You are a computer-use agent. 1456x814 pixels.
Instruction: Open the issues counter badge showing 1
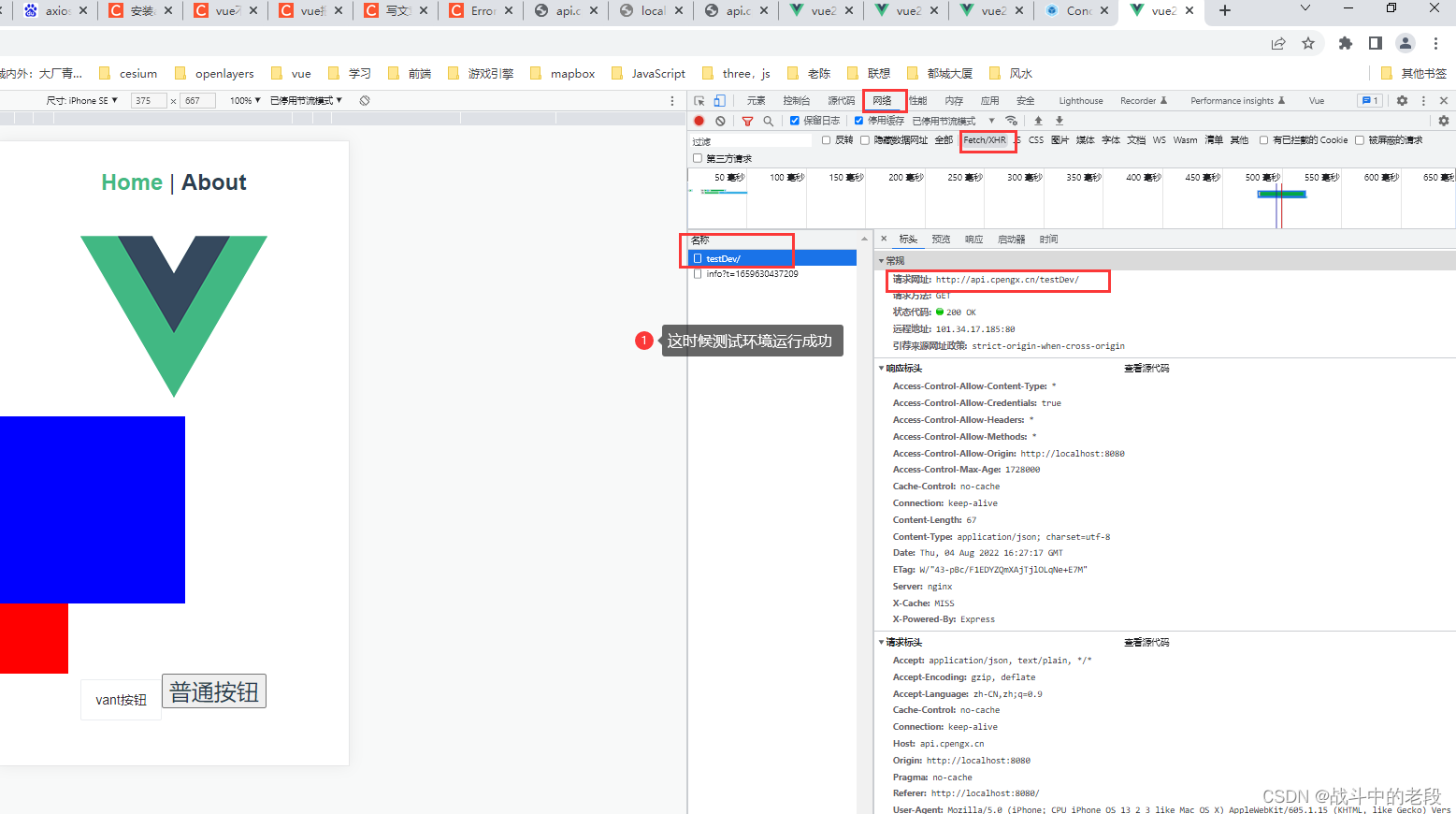pyautogui.click(x=1370, y=101)
